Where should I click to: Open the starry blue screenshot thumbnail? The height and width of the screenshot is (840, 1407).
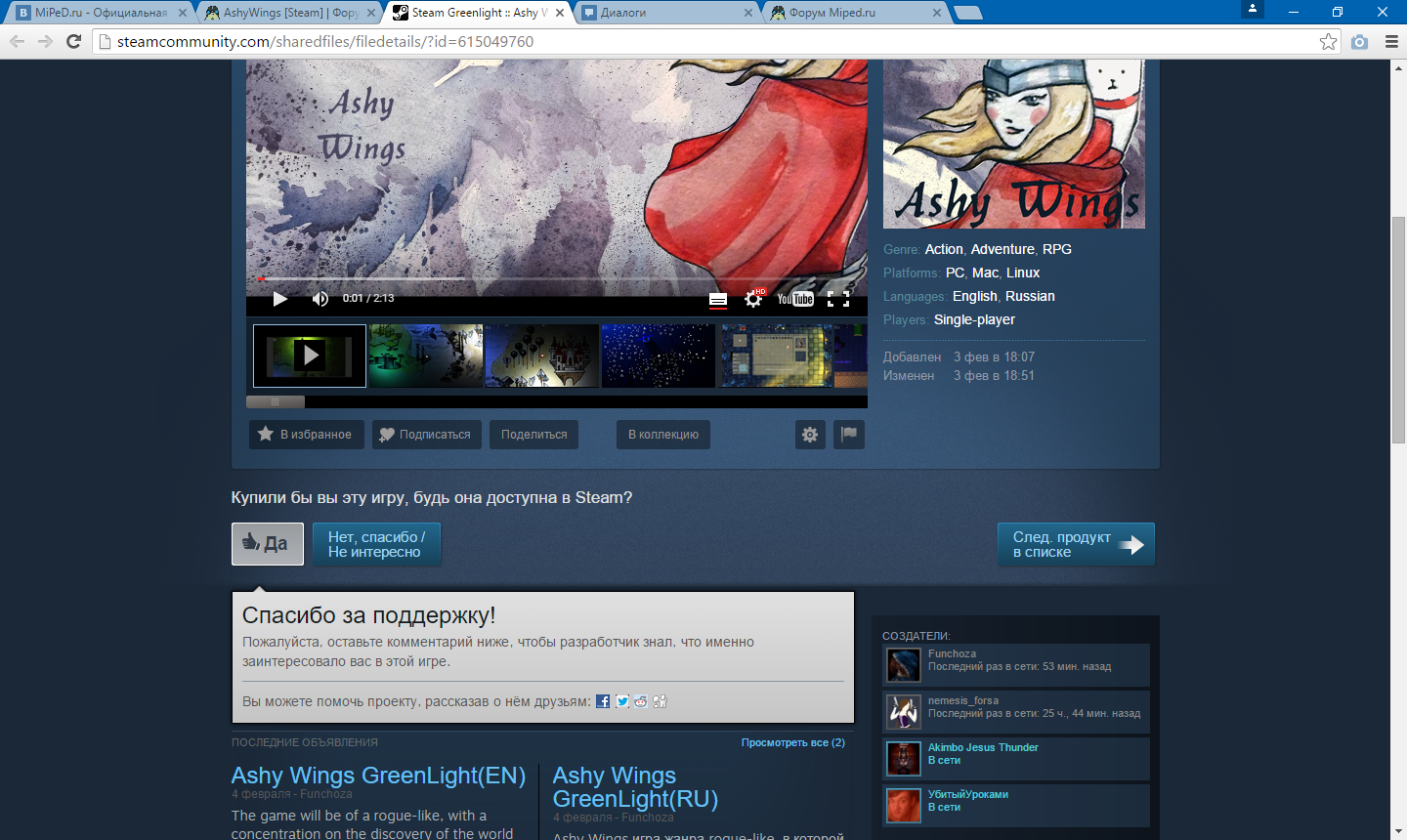click(x=659, y=356)
